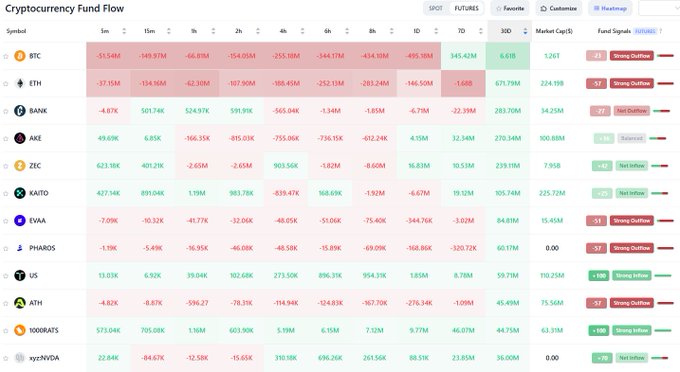Click the Market Cap($) column header
This screenshot has height=372, width=680.
tap(554, 31)
